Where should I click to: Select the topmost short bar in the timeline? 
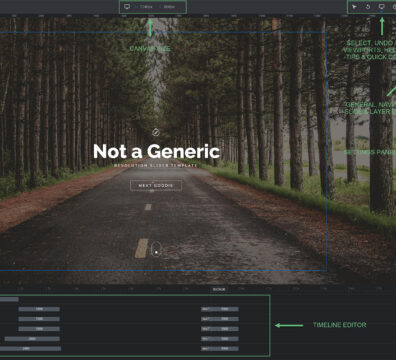point(9,299)
